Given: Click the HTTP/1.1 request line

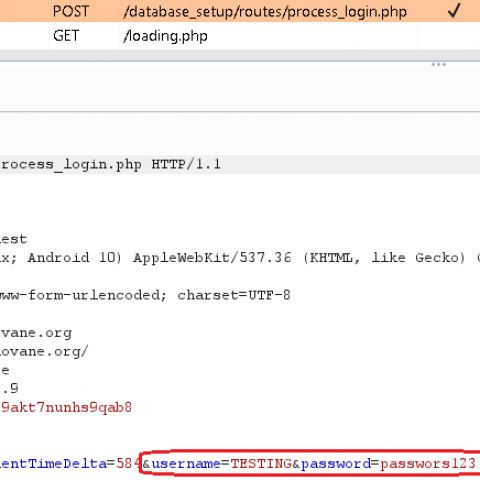Looking at the screenshot, I should (x=240, y=164).
